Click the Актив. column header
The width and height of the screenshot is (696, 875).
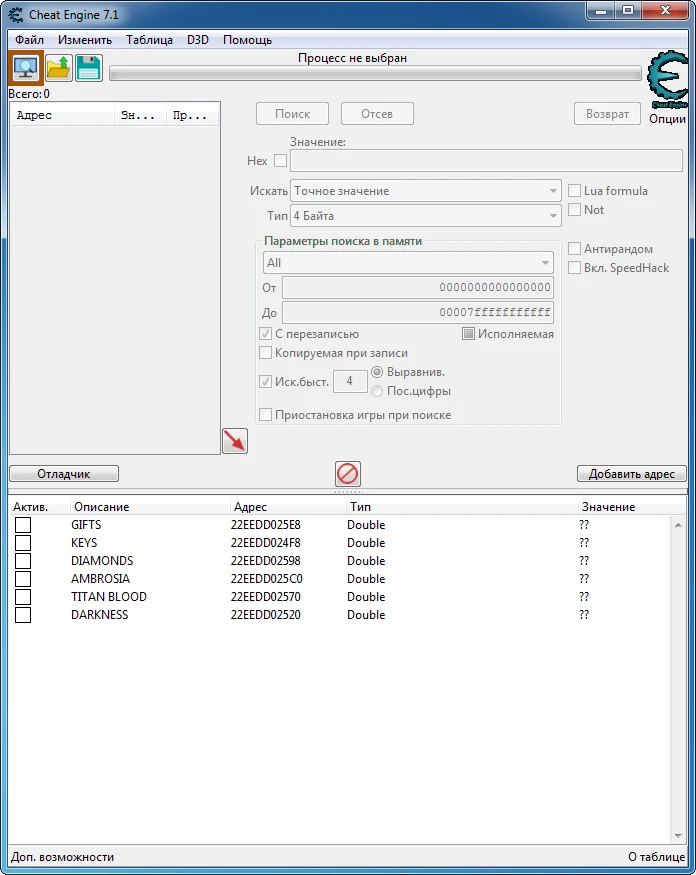[40, 507]
